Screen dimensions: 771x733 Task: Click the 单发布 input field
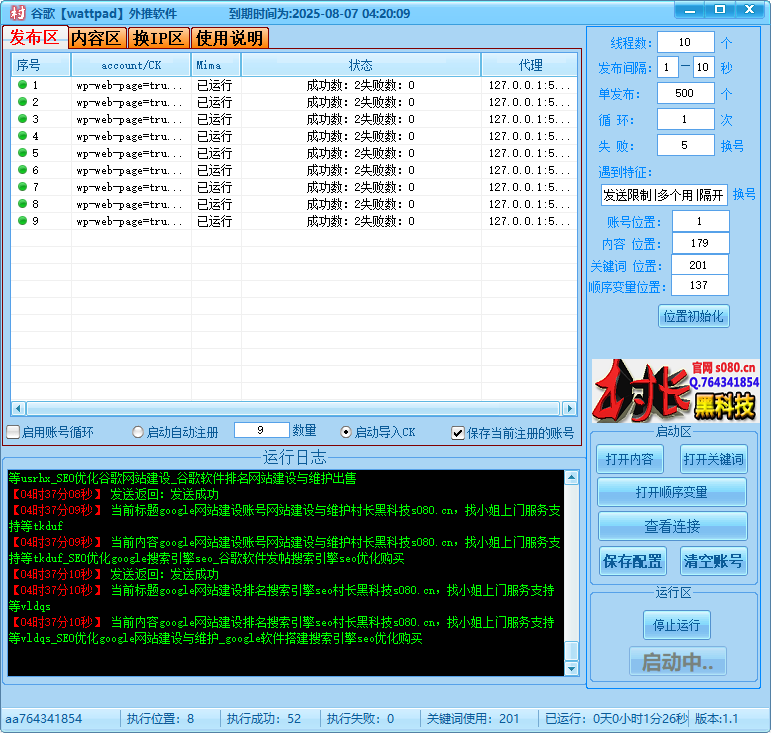685,93
